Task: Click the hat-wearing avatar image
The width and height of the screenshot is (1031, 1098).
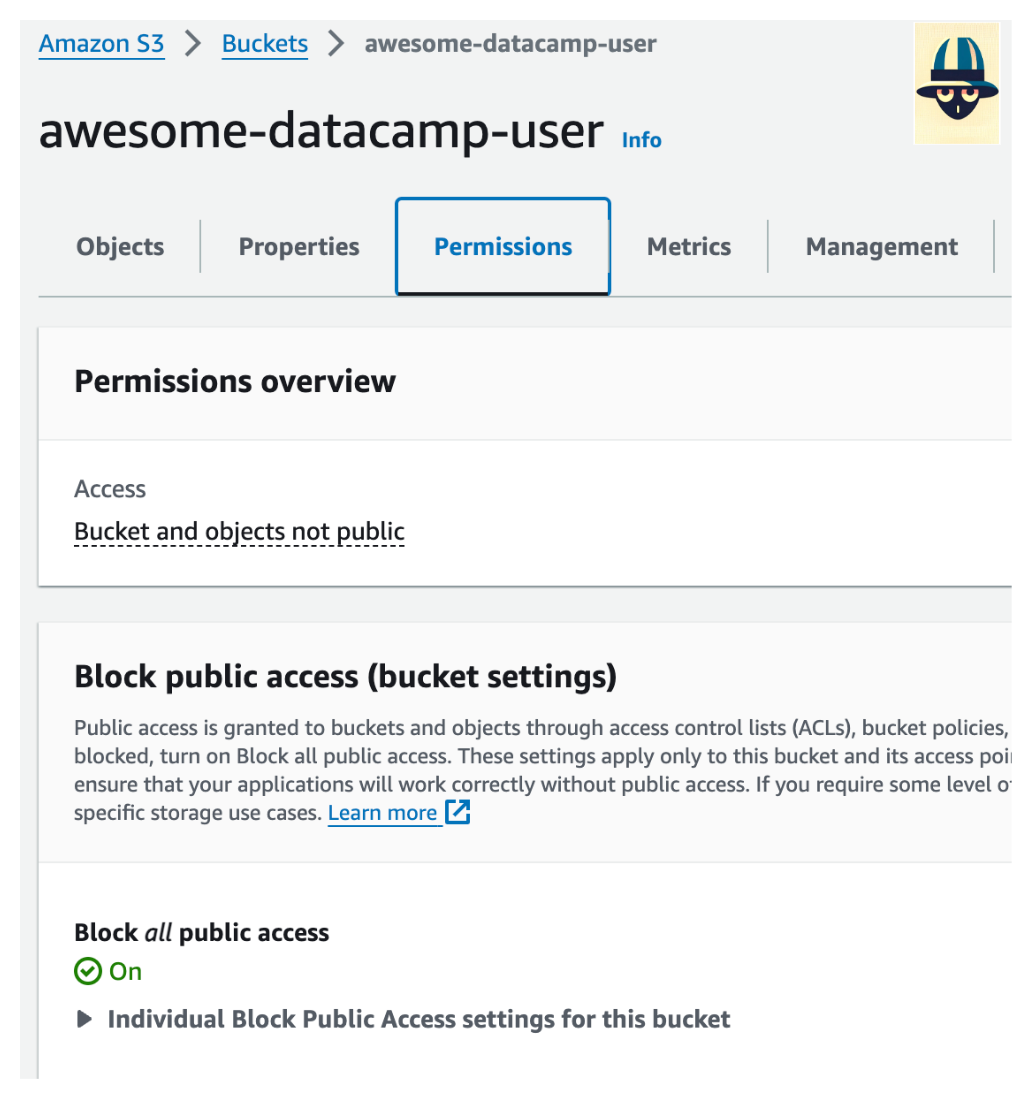Action: tap(956, 83)
